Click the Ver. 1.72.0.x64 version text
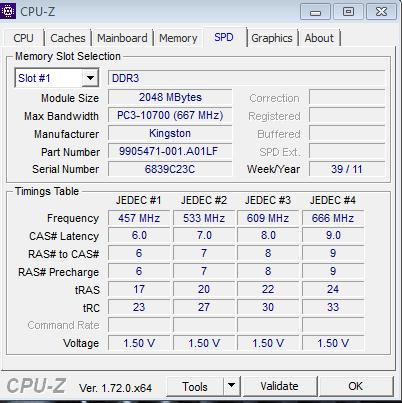The height and width of the screenshot is (403, 402). tap(115, 388)
